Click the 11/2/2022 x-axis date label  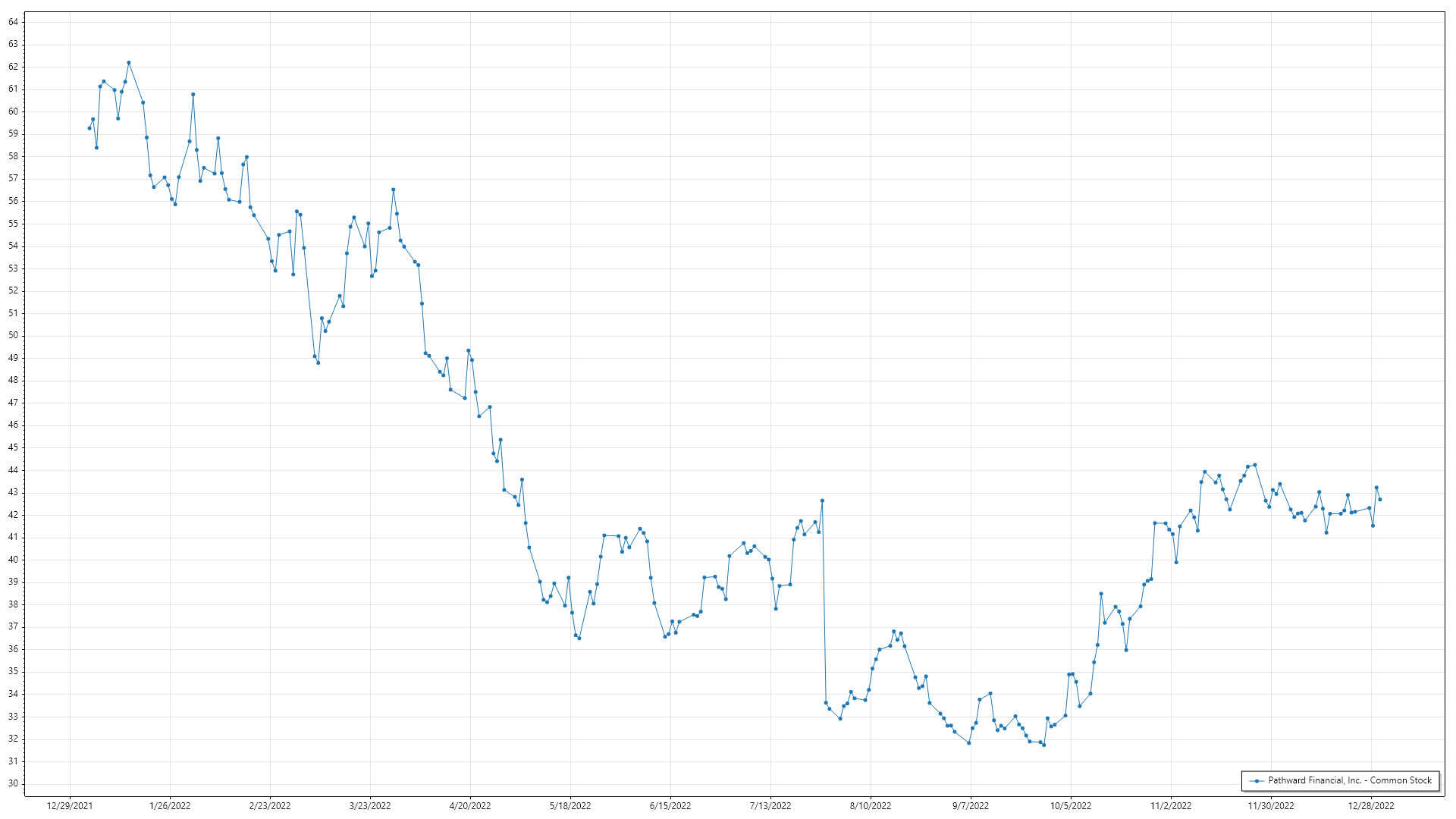tap(1171, 805)
